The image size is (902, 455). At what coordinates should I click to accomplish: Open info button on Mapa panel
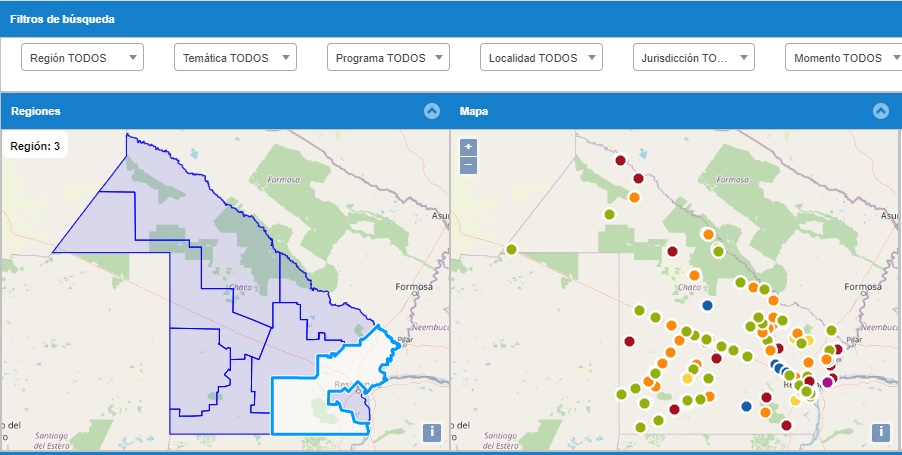[x=881, y=432]
